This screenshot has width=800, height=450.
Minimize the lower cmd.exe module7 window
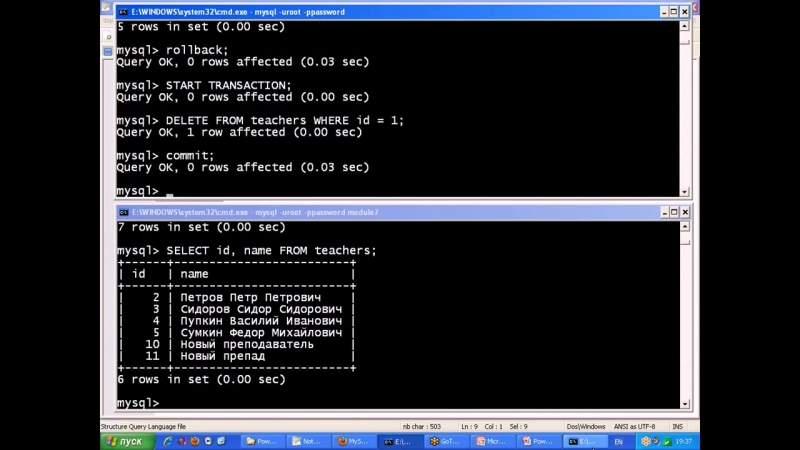coord(662,212)
